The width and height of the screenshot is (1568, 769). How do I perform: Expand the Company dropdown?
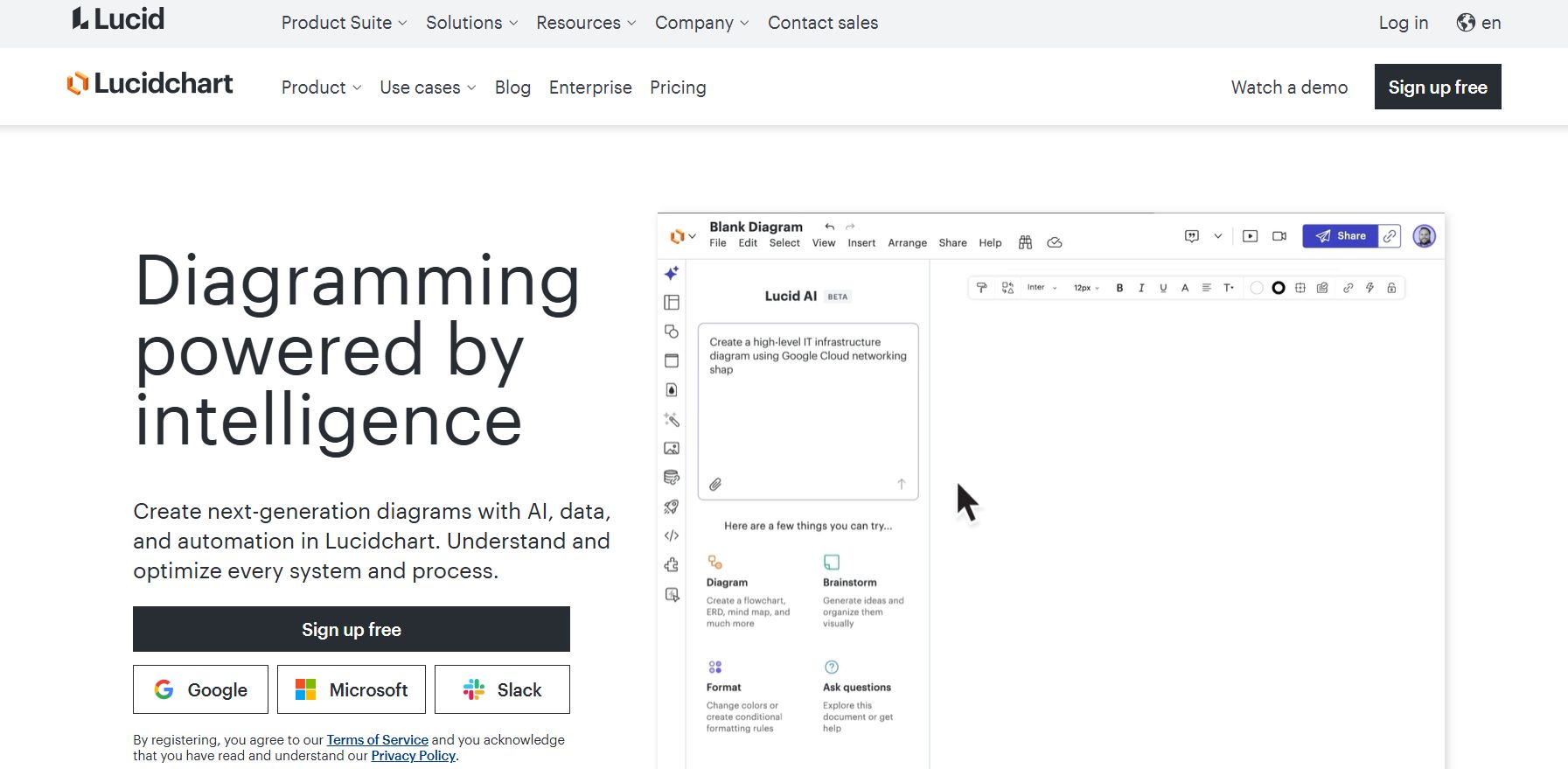(702, 23)
